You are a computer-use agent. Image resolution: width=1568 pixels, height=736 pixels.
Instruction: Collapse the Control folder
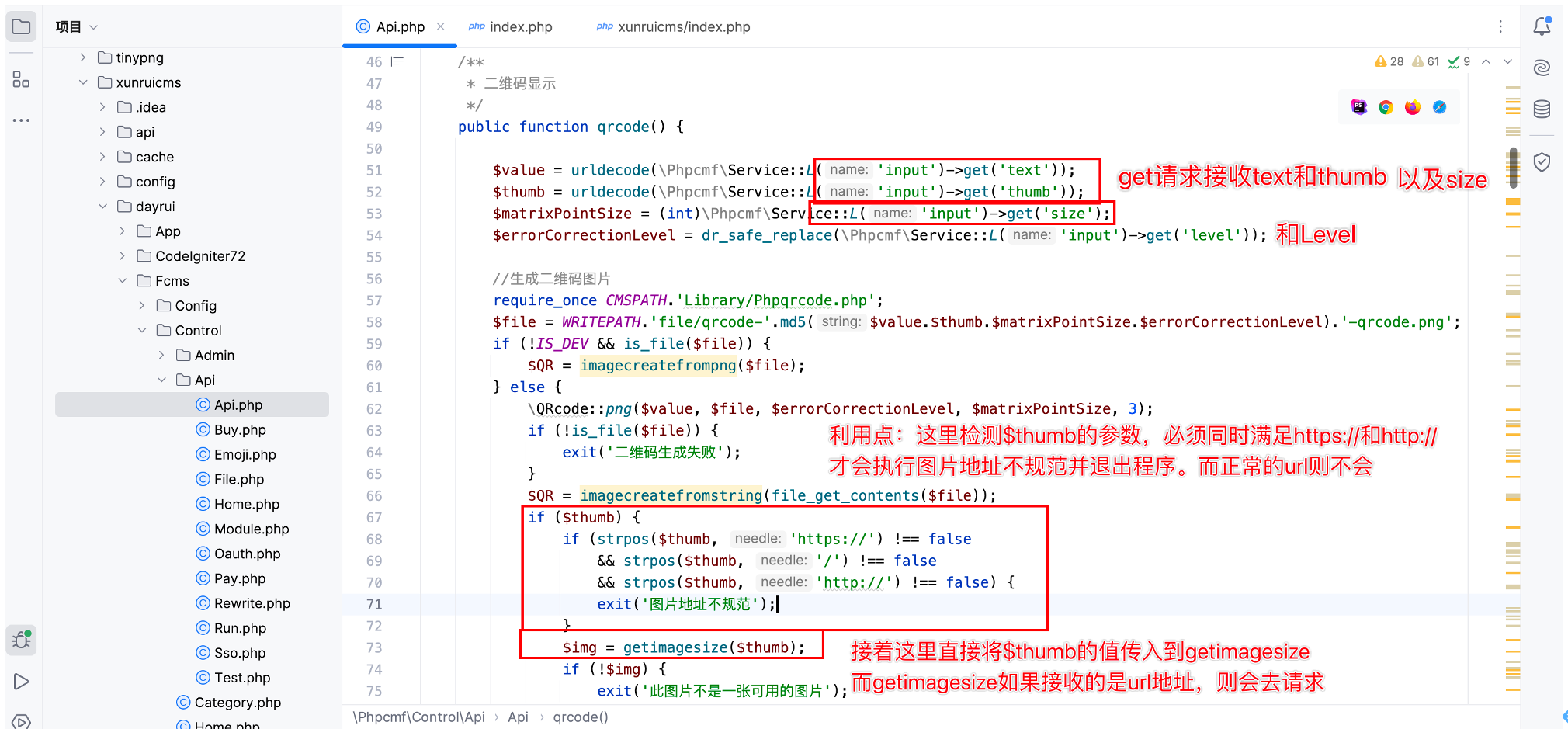point(142,331)
